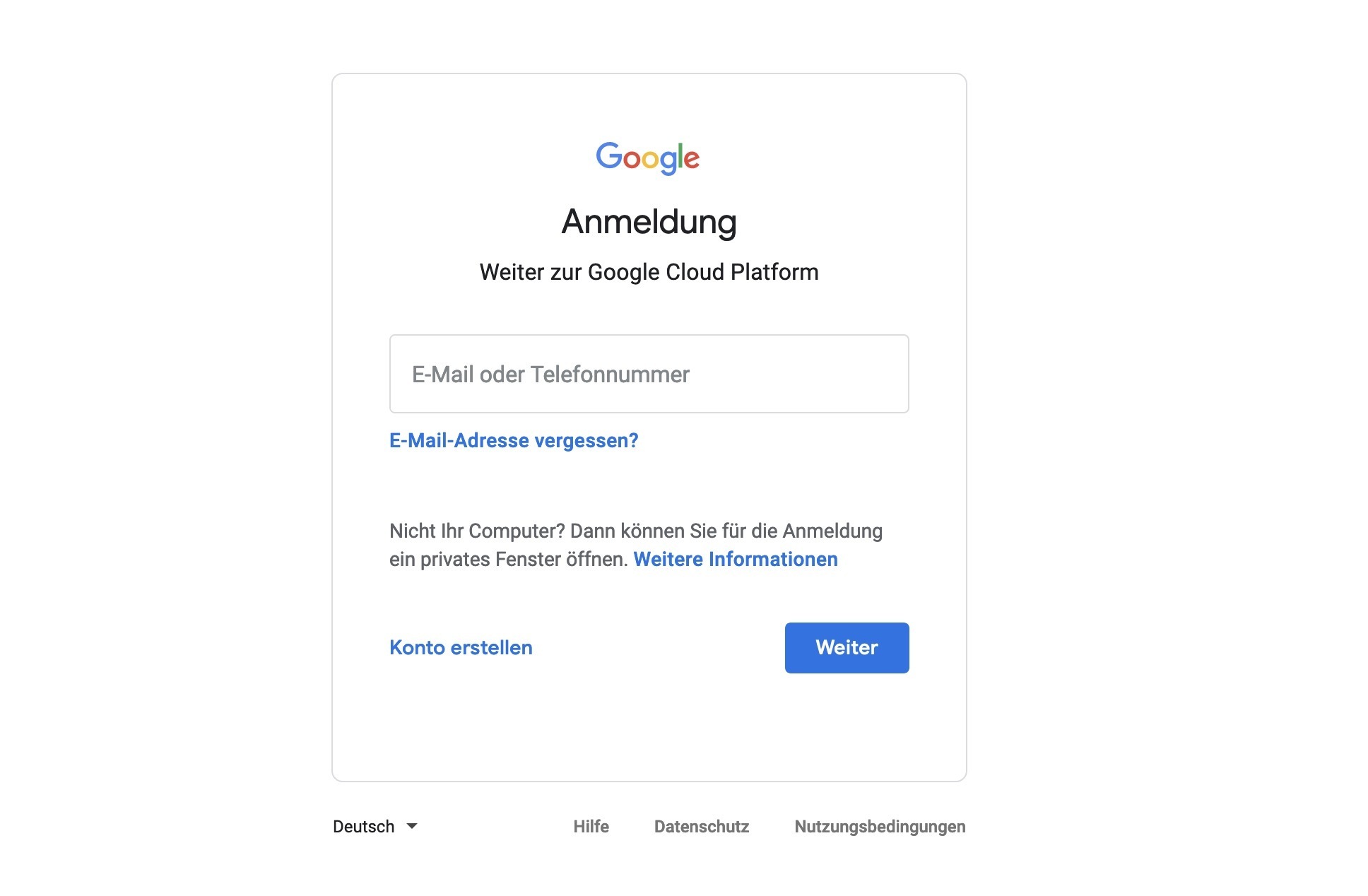Click the blue G in the Google logo

click(608, 155)
